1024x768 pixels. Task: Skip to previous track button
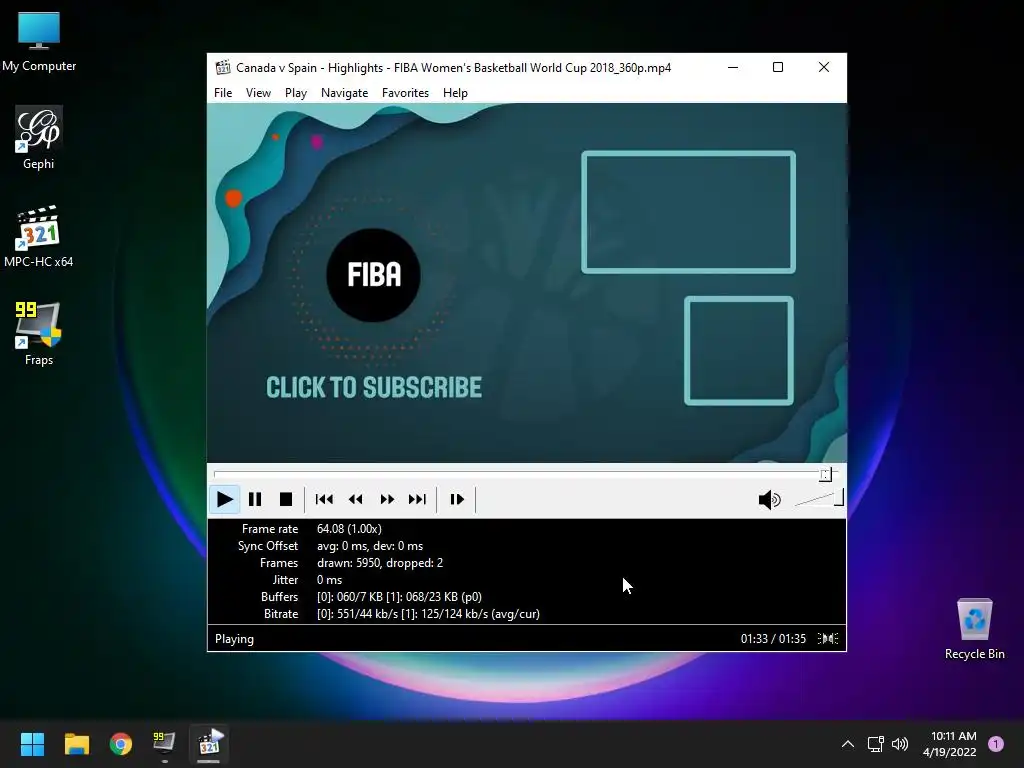click(324, 500)
